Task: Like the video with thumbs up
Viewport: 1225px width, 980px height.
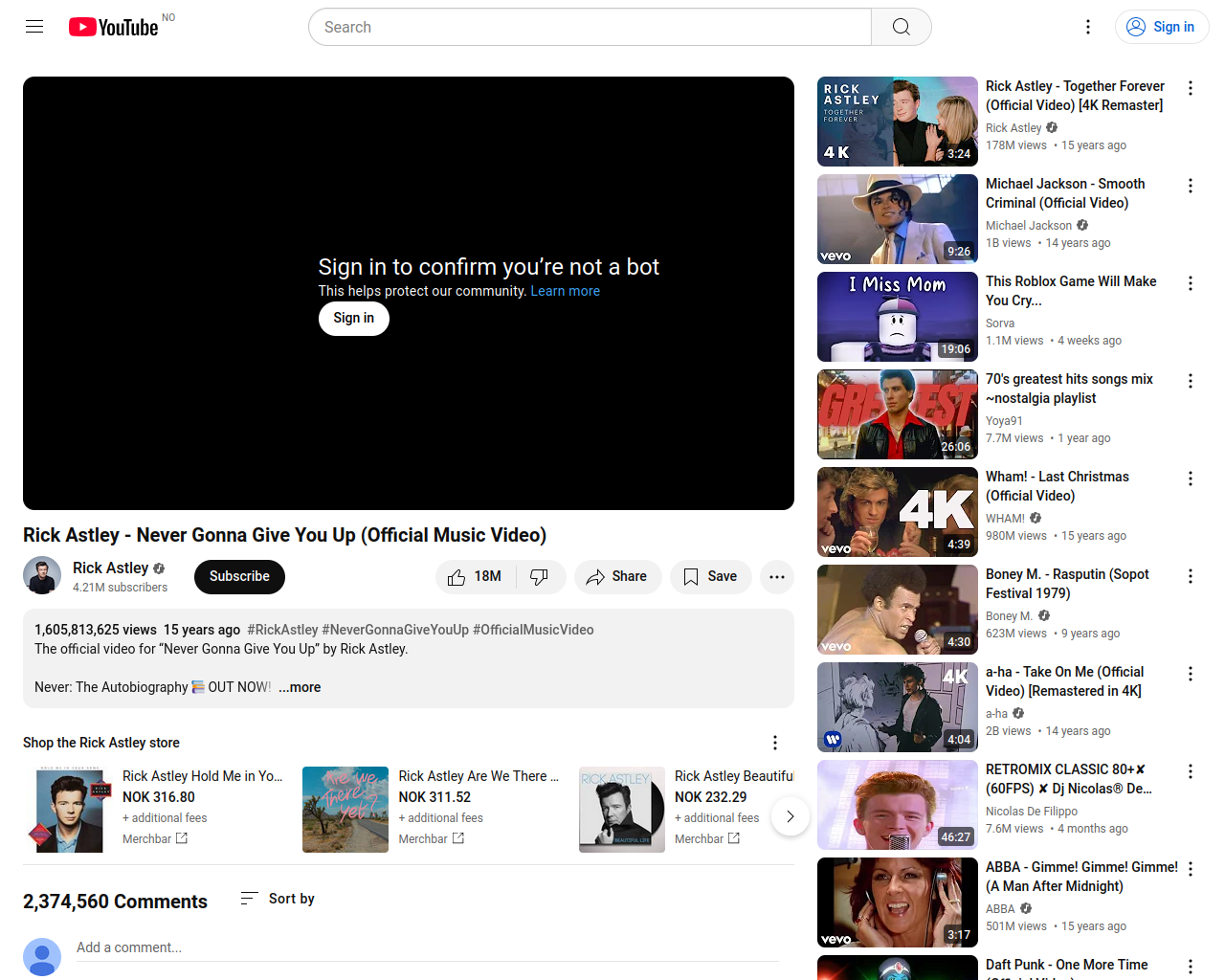Action: (476, 577)
